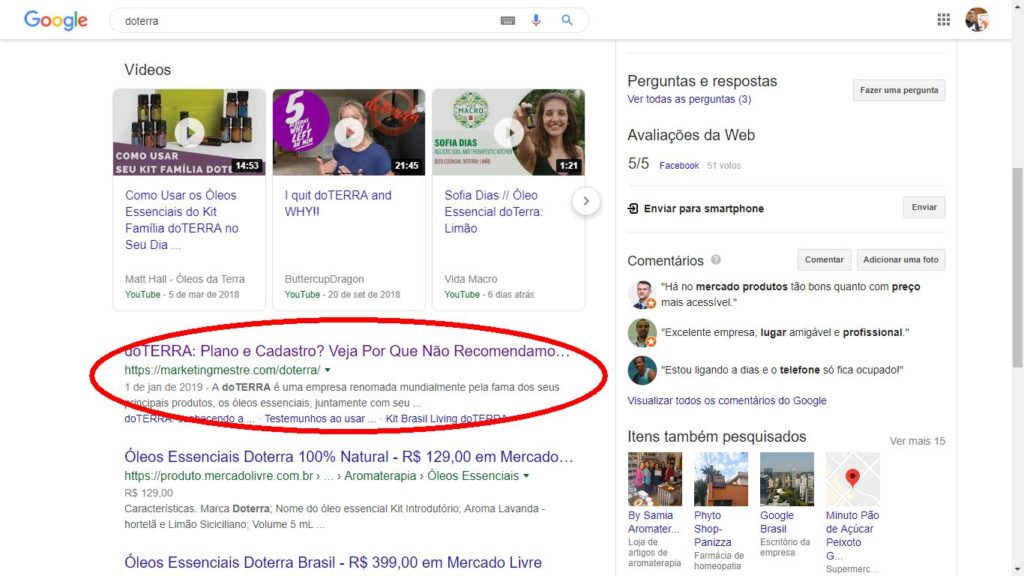Open the Phyto Shop-Panizza thumbnail

[721, 479]
